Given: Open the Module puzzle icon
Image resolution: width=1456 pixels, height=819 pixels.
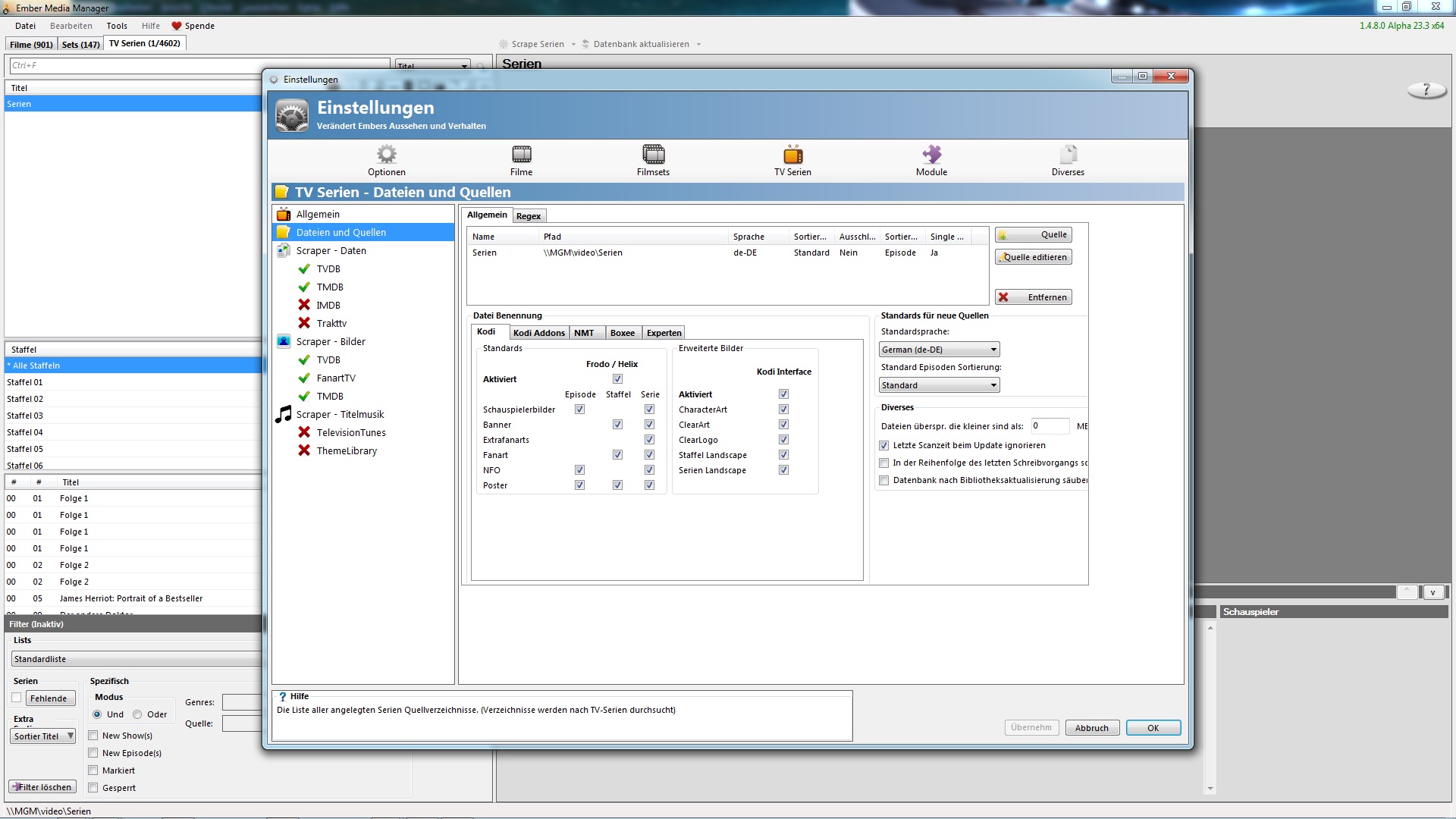Looking at the screenshot, I should pyautogui.click(x=931, y=160).
